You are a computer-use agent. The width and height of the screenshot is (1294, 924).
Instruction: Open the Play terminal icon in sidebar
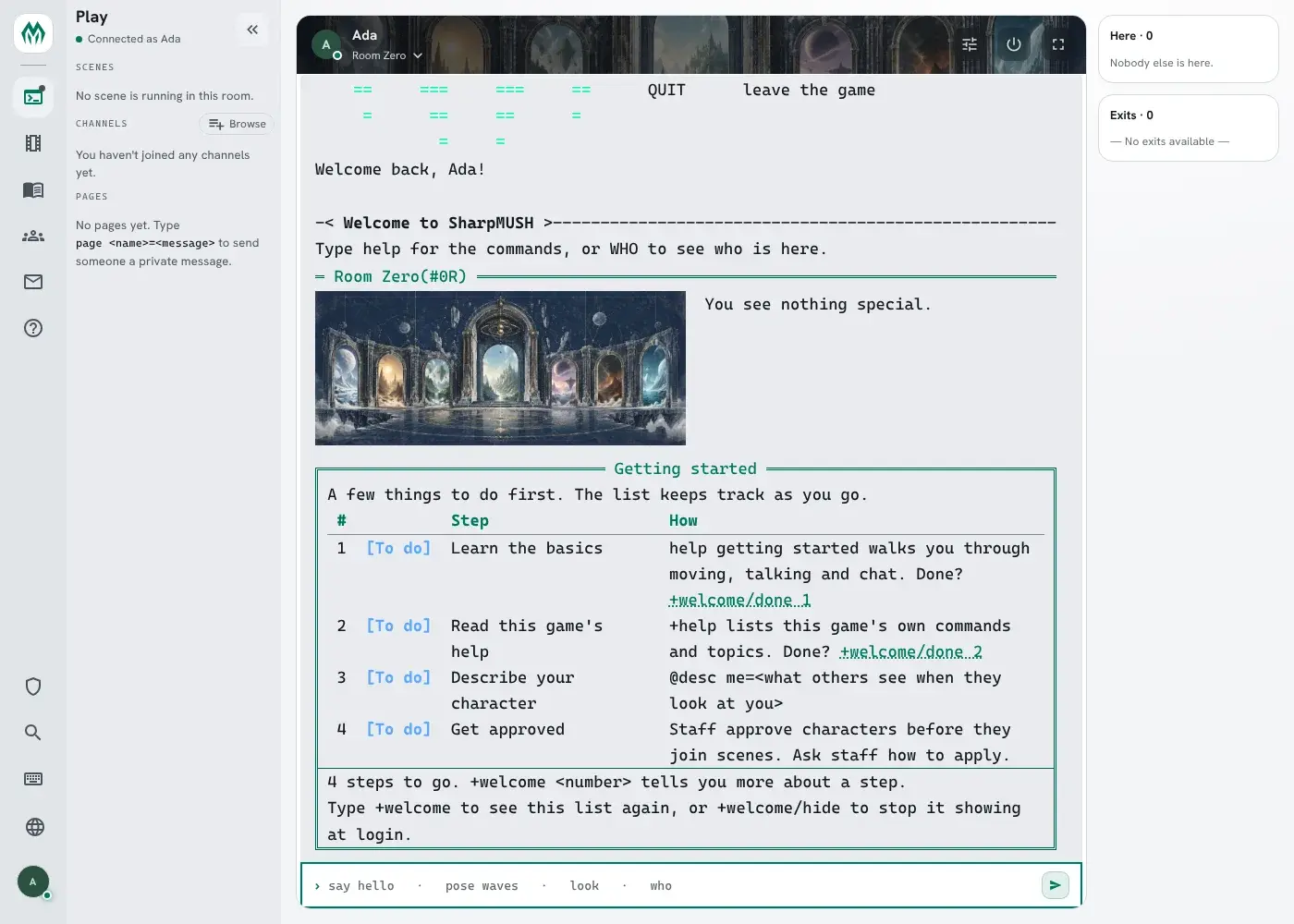click(33, 96)
